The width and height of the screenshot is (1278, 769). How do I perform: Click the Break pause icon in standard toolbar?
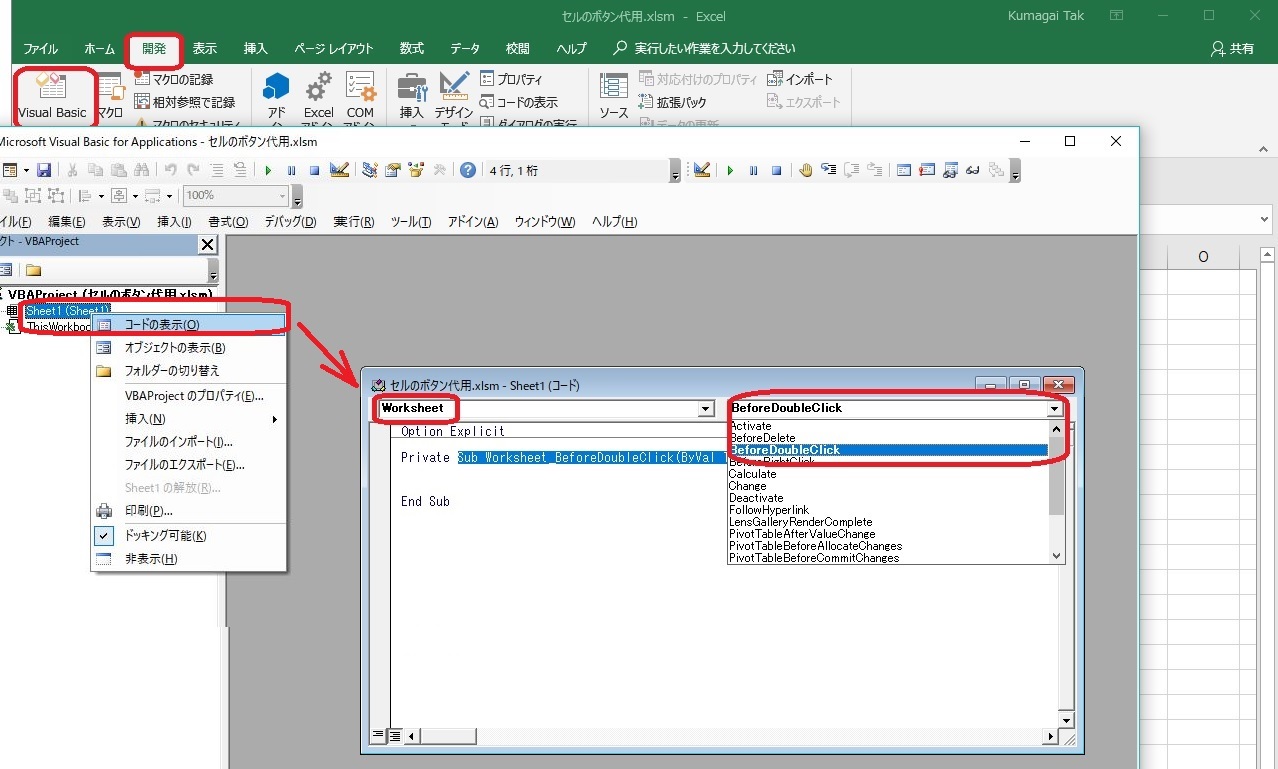click(x=291, y=170)
